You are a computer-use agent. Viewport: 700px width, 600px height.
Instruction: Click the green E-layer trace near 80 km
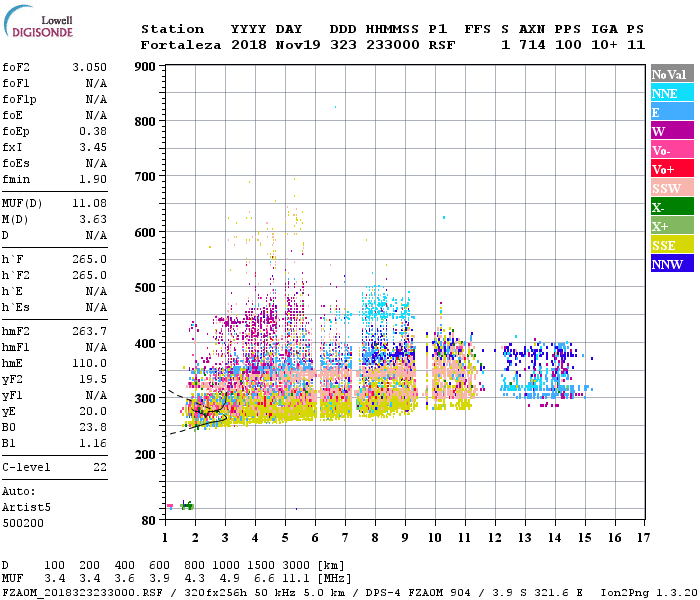[187, 505]
